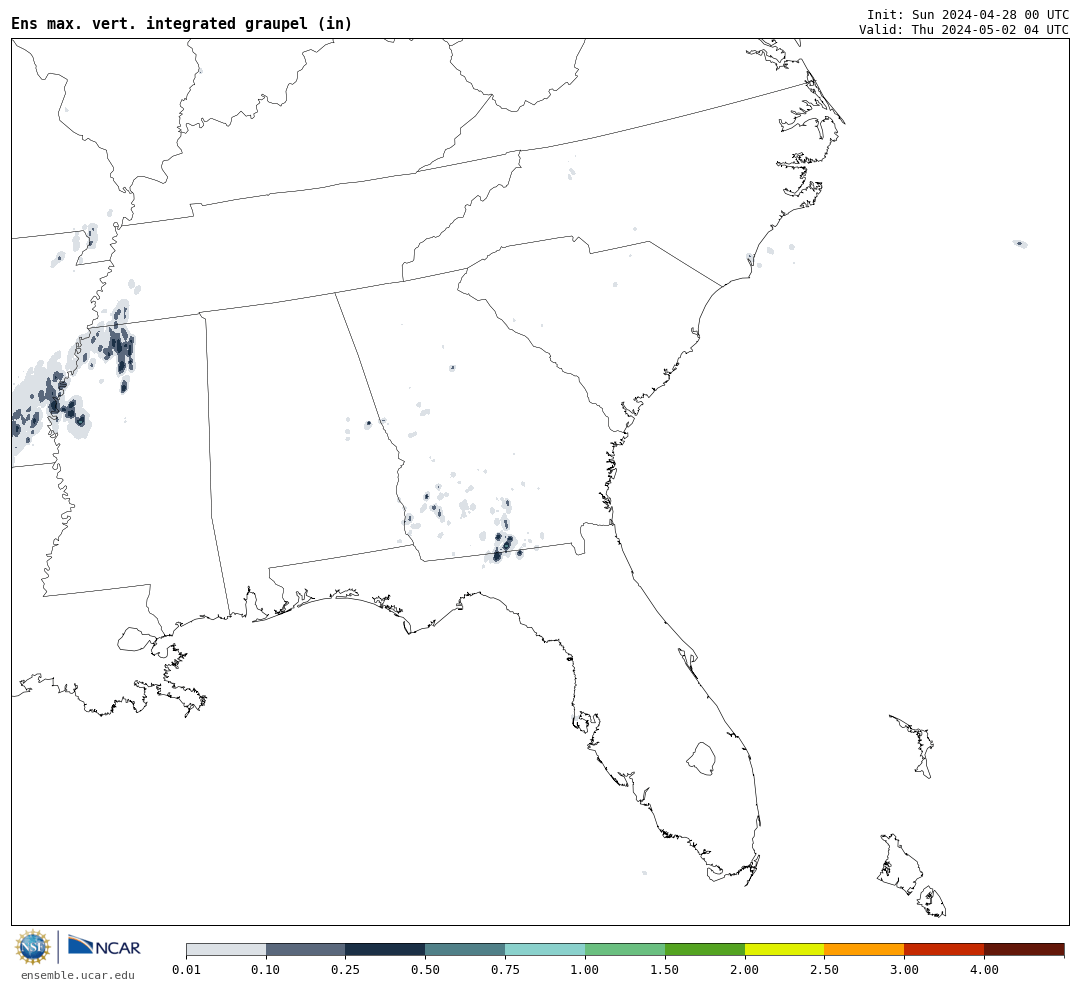Click the 0.50 colorbar tick label
The image size is (1080, 988).
pyautogui.click(x=426, y=969)
